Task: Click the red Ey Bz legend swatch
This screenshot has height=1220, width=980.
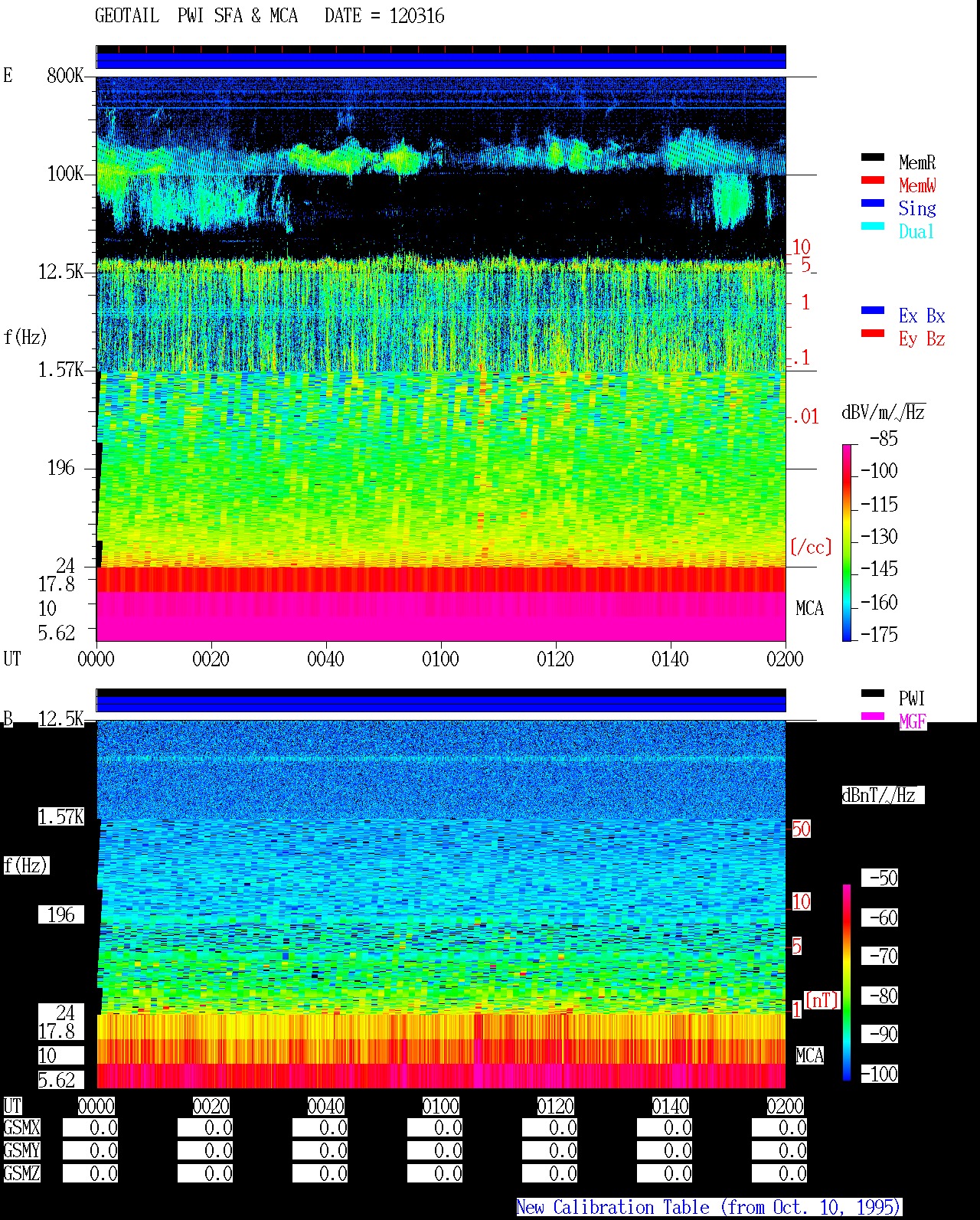Action: (x=873, y=333)
